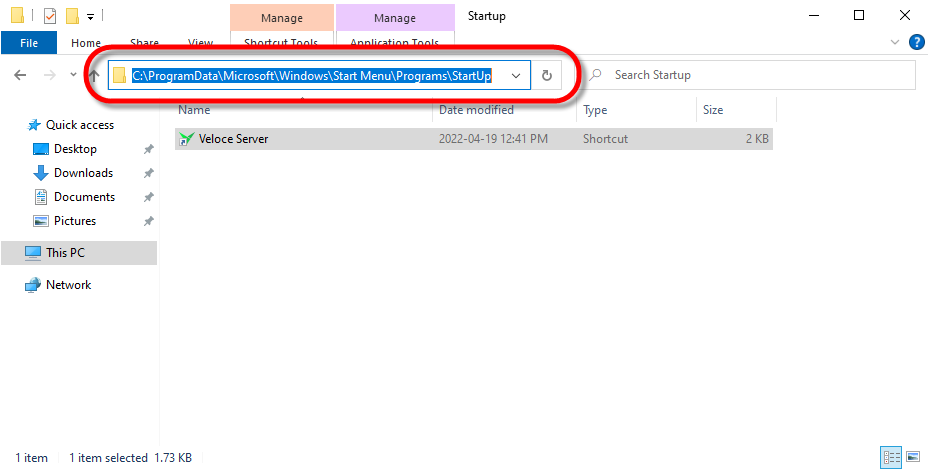Open the File menu tab

(29, 43)
